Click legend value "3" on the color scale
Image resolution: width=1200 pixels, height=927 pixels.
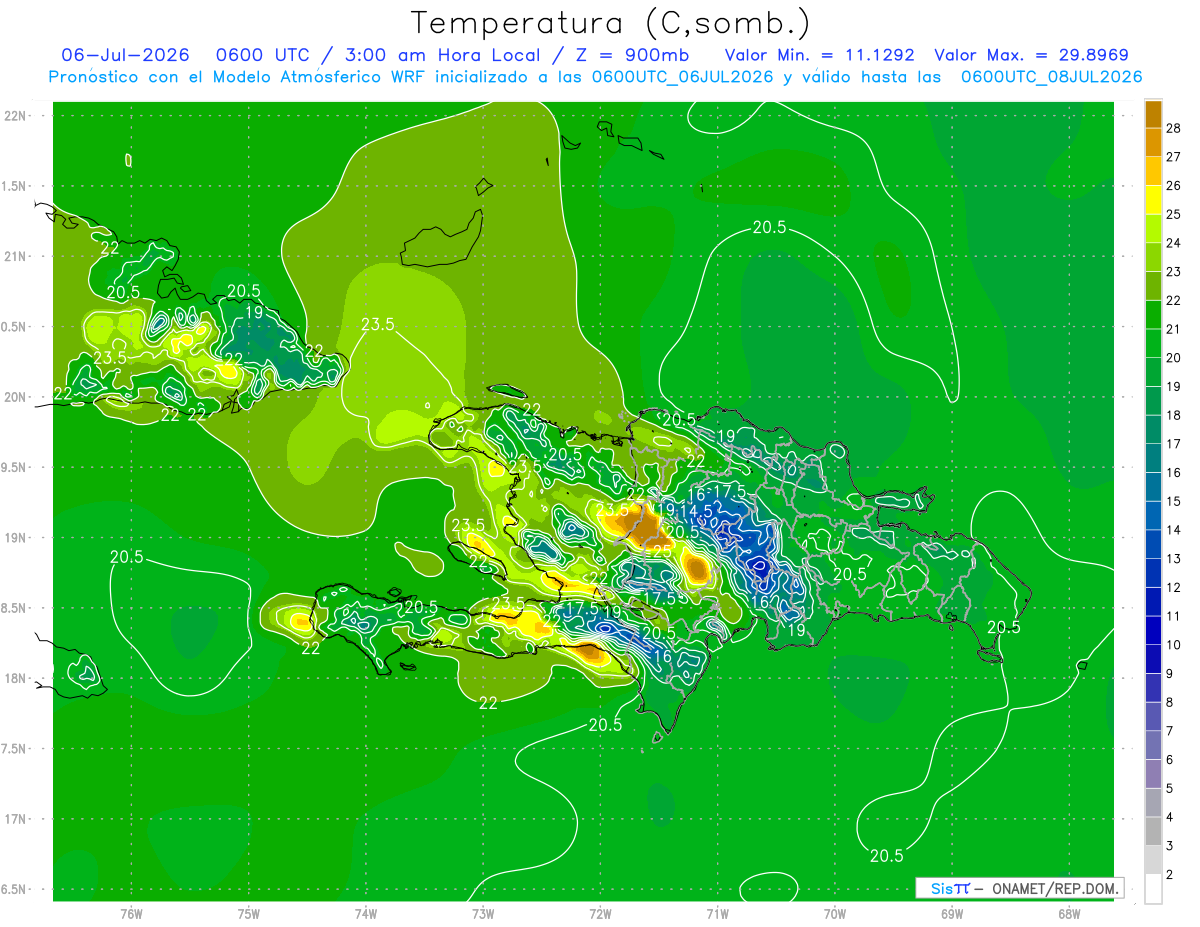coord(1172,846)
